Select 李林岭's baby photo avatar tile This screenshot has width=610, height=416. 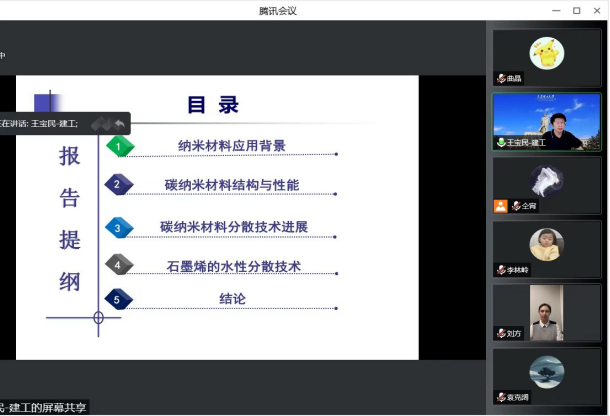click(546, 244)
